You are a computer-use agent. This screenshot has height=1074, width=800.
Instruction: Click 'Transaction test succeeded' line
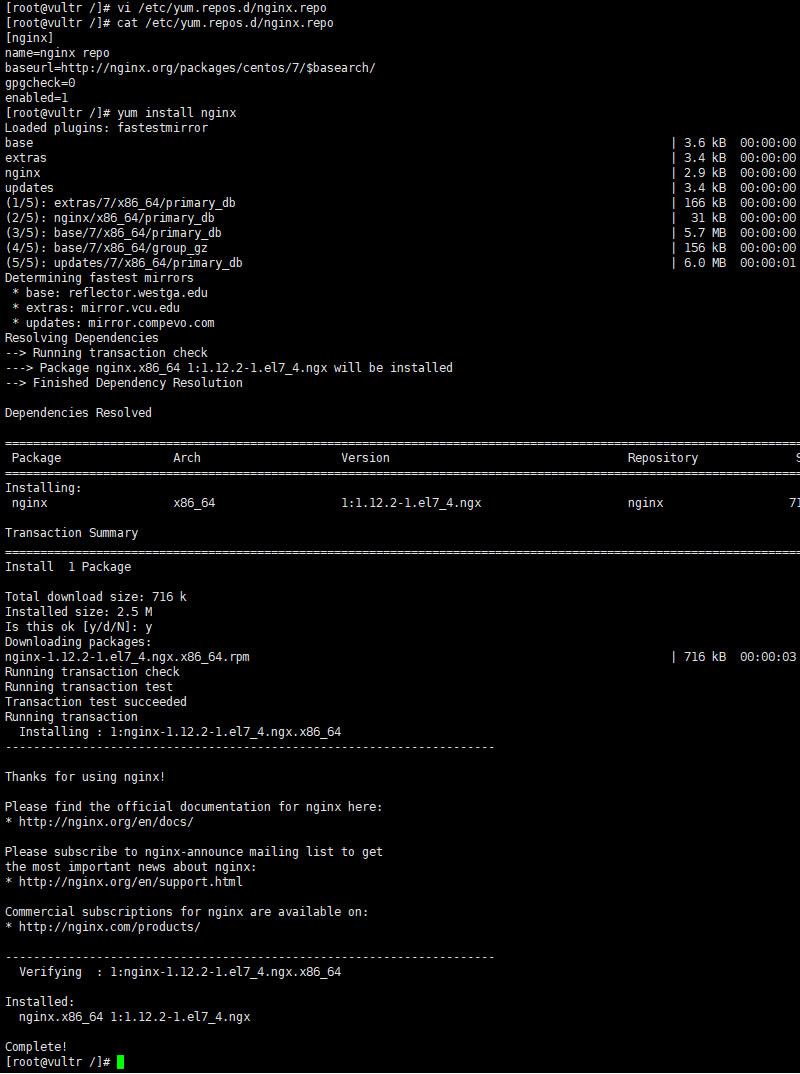coord(96,703)
